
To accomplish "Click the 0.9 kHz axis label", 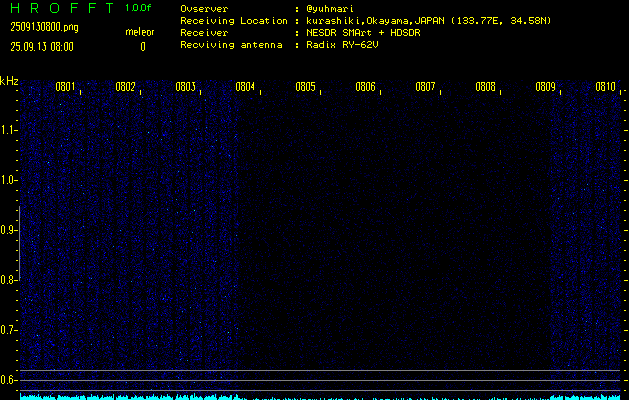I will (x=8, y=230).
